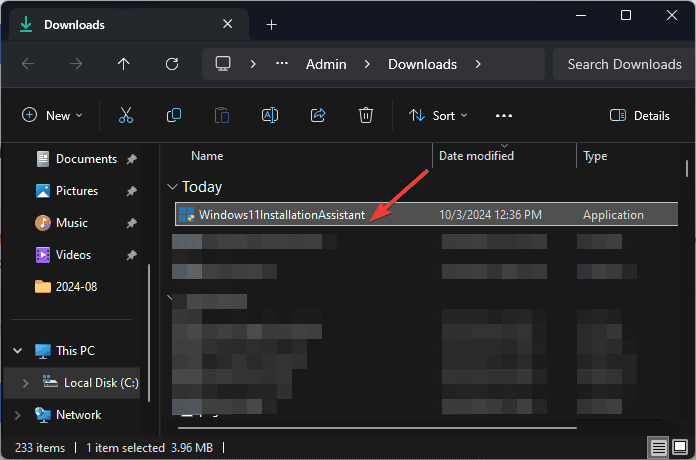696x460 pixels.
Task: Click the Search Downloads box
Action: (624, 64)
